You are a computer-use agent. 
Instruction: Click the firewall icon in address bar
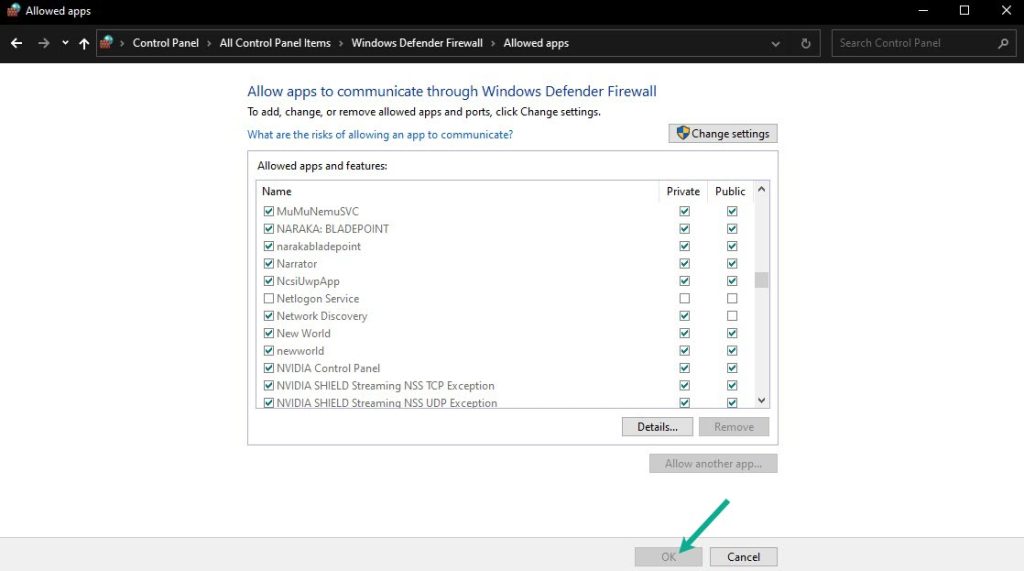click(x=106, y=42)
